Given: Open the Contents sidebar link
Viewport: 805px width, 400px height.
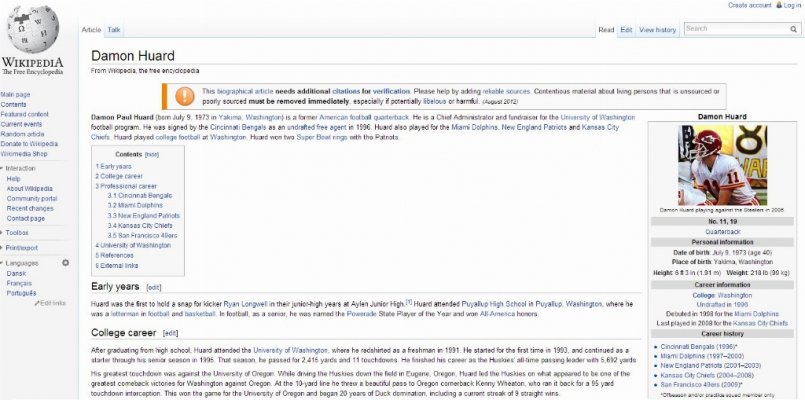Looking at the screenshot, I should (13, 104).
